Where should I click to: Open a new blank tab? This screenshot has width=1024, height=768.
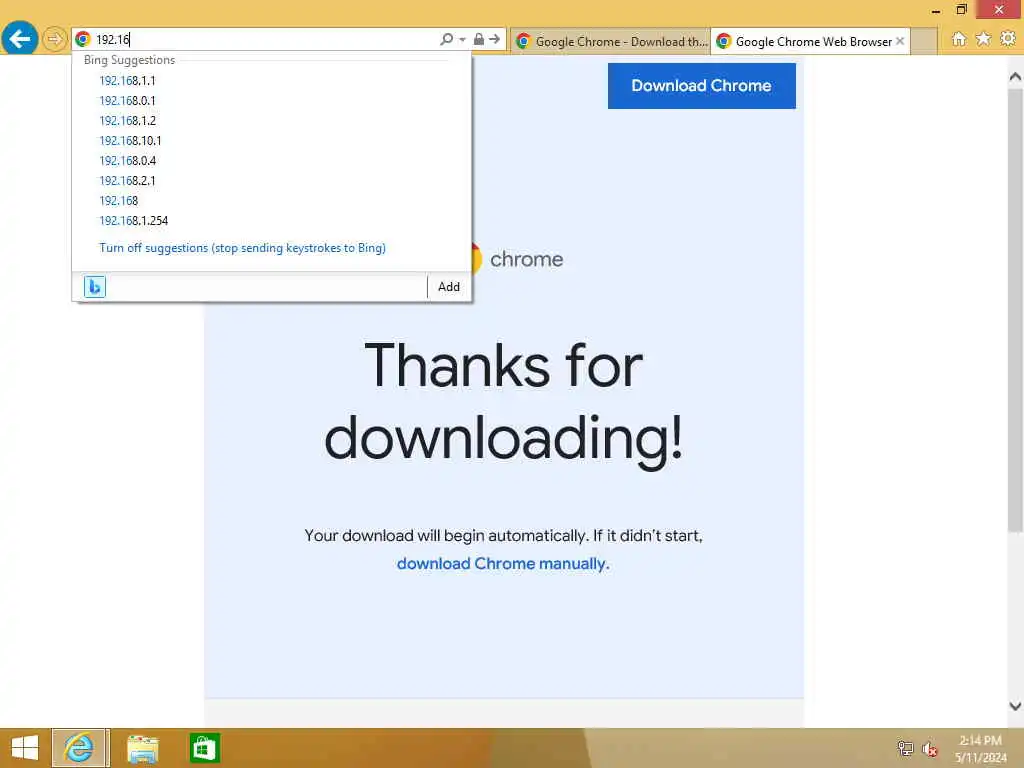pos(923,42)
